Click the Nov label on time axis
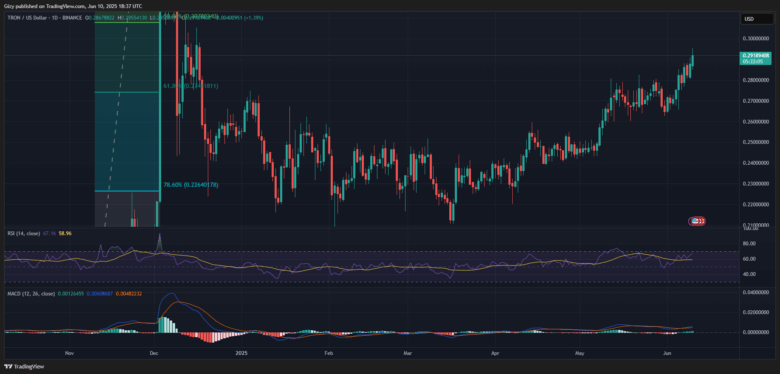The image size is (780, 374). point(69,353)
